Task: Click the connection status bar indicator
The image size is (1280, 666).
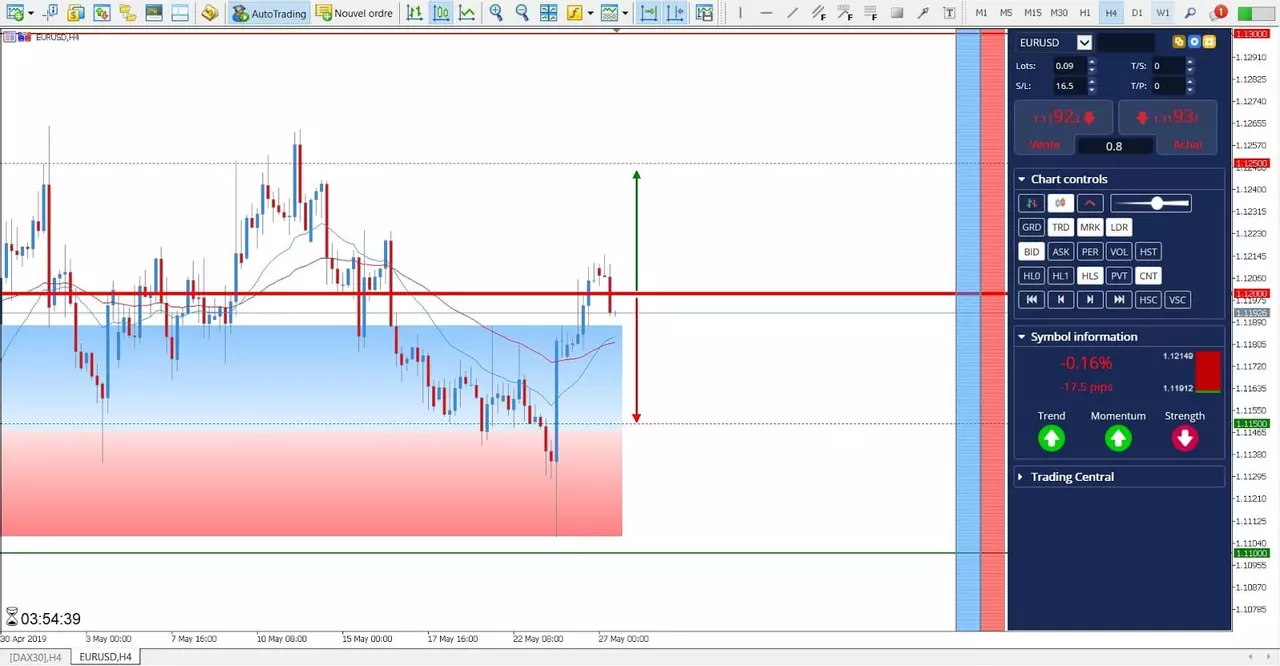Action: (x=1255, y=13)
